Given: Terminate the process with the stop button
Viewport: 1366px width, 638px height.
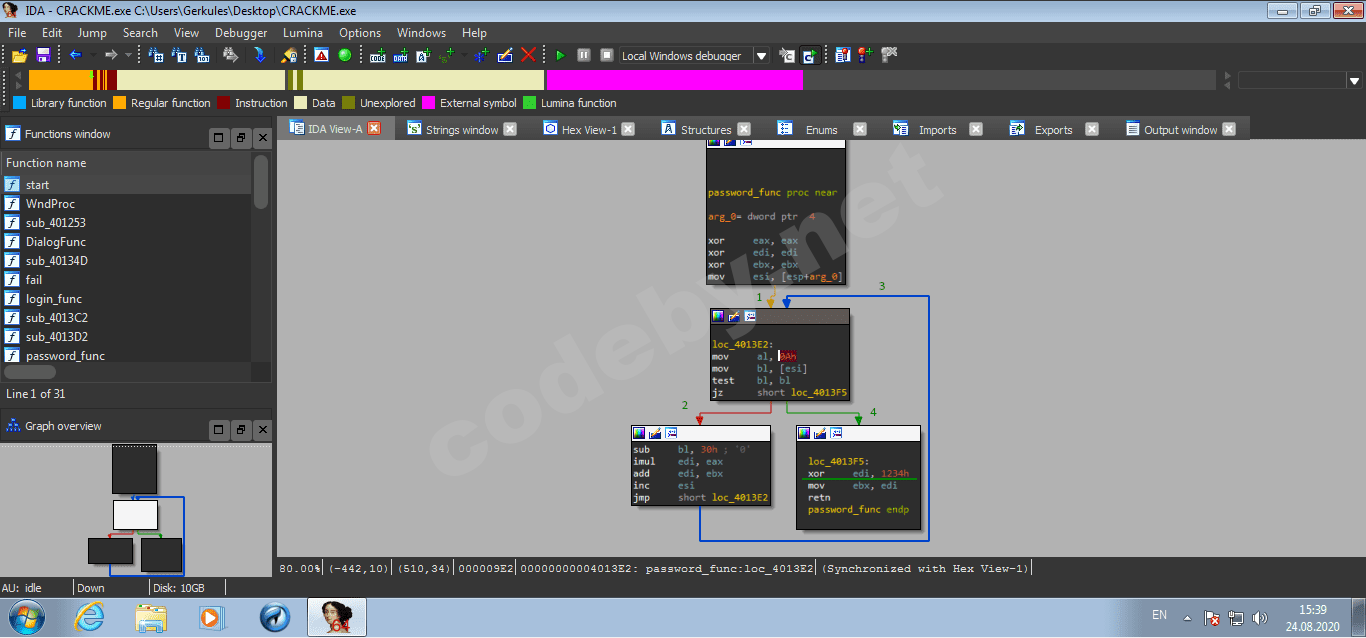Looking at the screenshot, I should (606, 55).
